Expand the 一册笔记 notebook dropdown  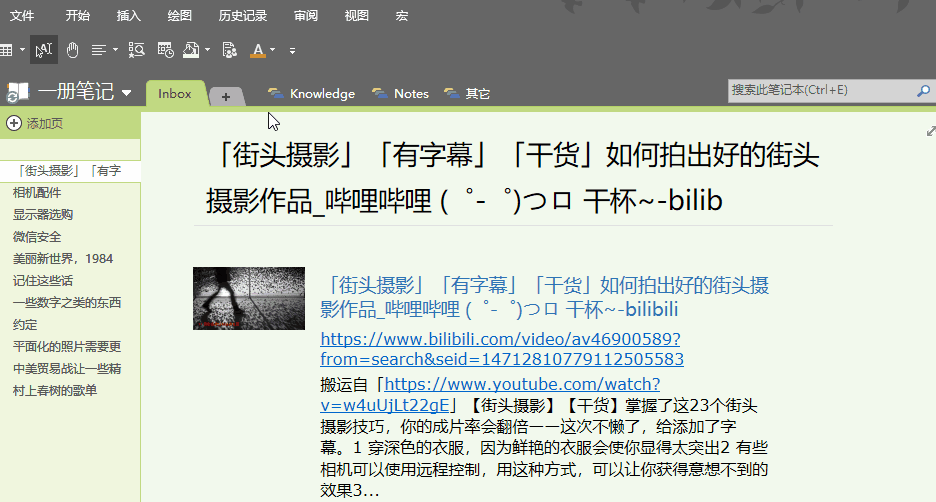tap(127, 93)
